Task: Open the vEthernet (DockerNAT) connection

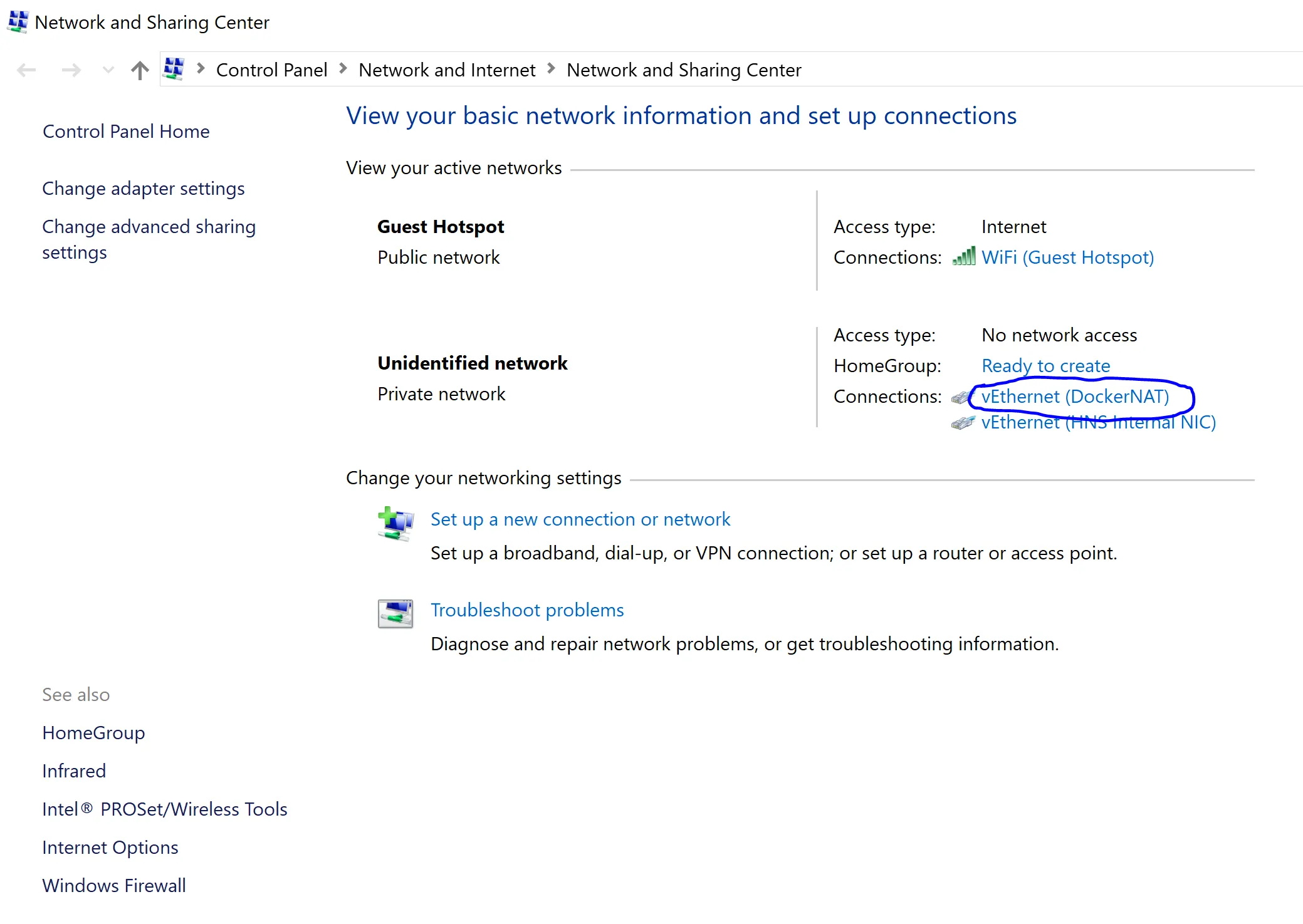Action: 1075,397
